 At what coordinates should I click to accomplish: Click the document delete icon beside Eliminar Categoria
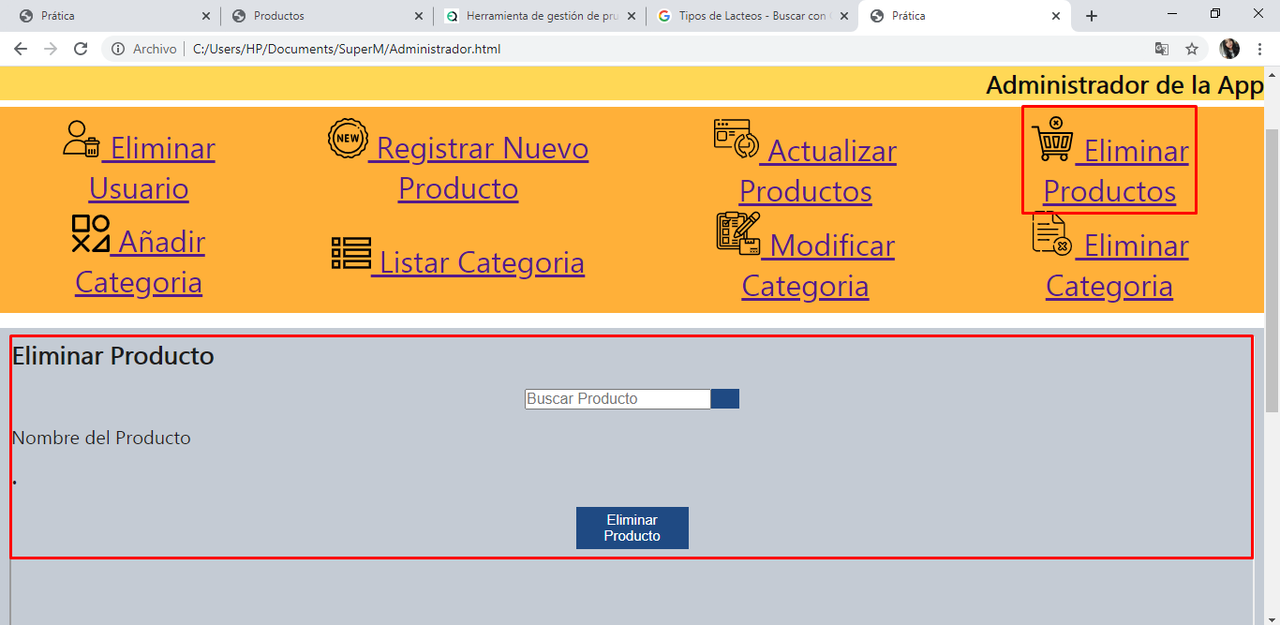click(x=1053, y=233)
